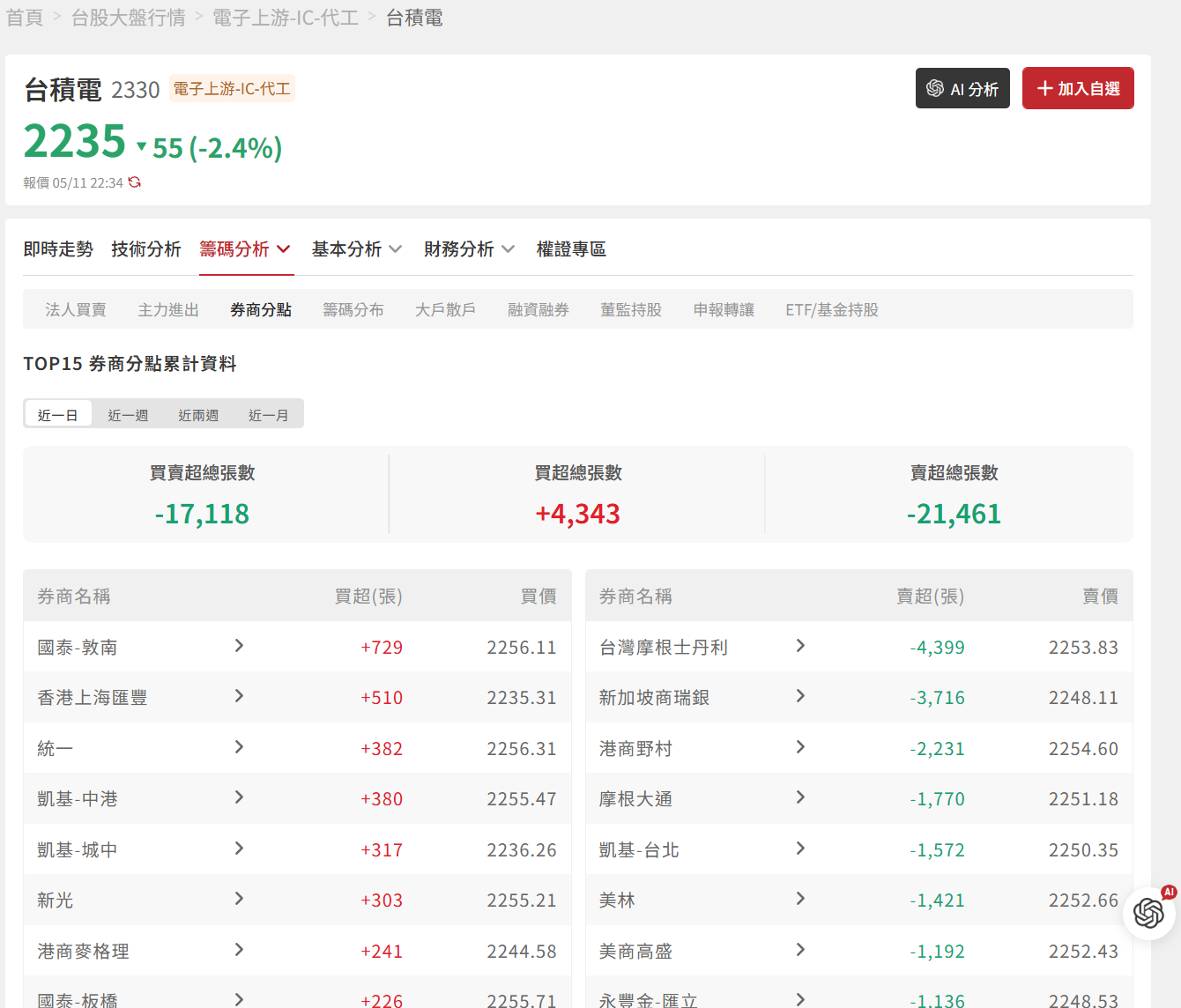The width and height of the screenshot is (1181, 1008).
Task: Click broker name 港商野村
Action: [635, 749]
